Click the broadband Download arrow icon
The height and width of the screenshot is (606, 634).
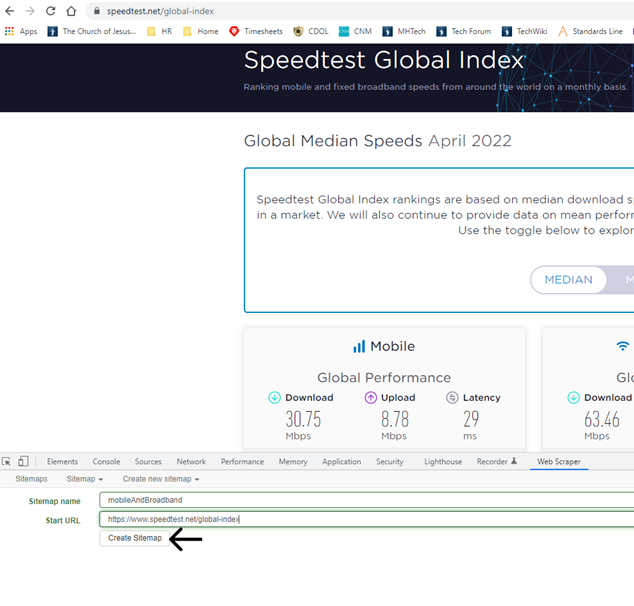[573, 398]
